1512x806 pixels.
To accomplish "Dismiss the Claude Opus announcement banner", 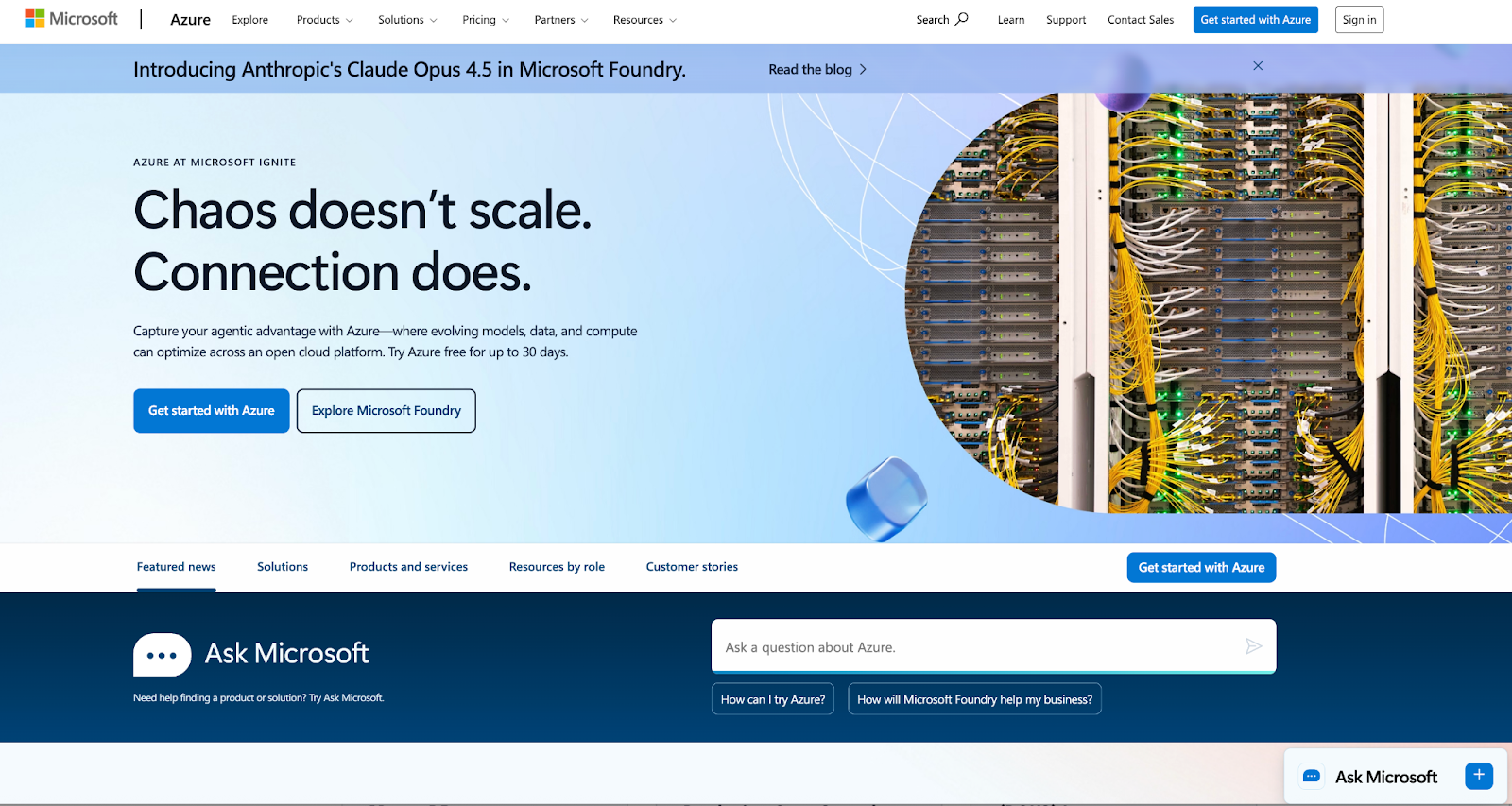I will click(x=1258, y=66).
